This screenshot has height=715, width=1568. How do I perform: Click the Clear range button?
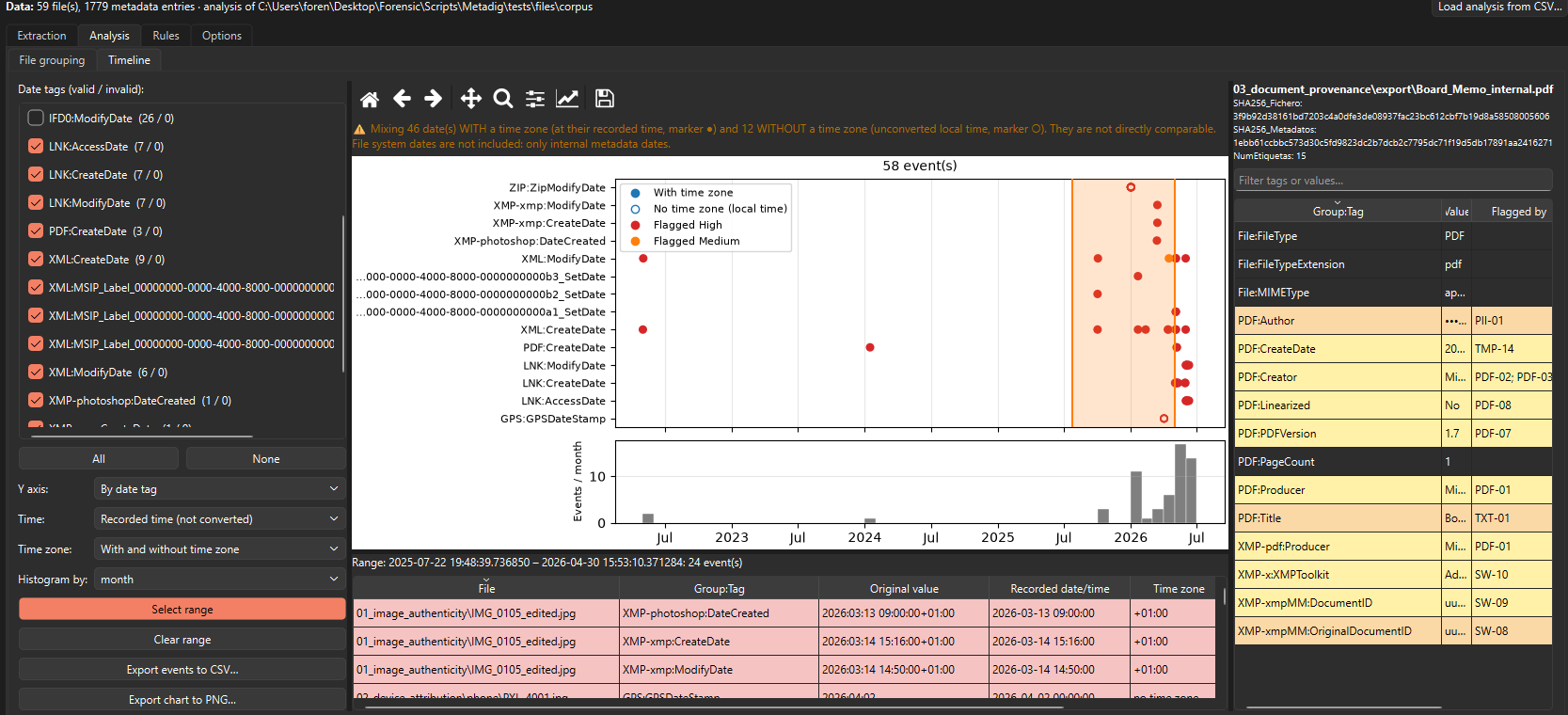click(x=182, y=640)
